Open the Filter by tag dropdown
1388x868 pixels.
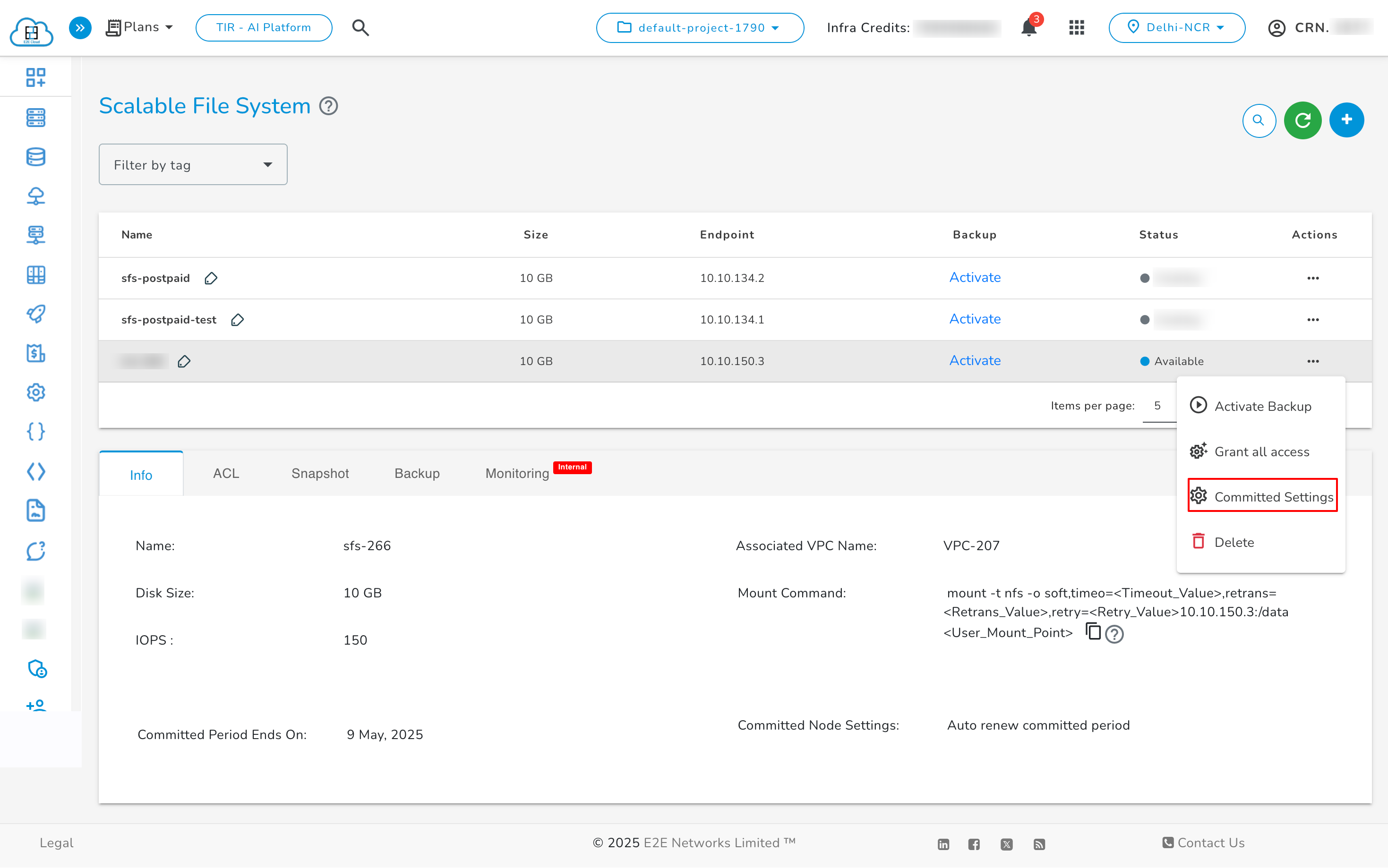(193, 165)
